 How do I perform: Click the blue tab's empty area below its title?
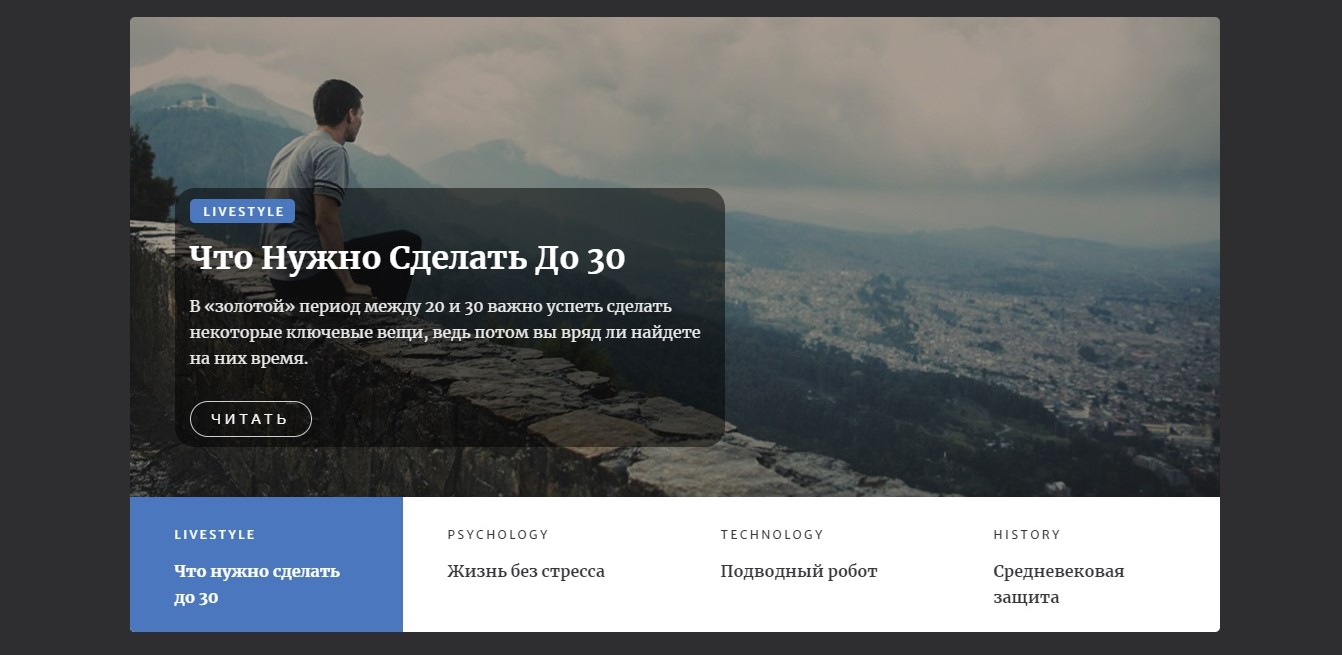(x=266, y=620)
